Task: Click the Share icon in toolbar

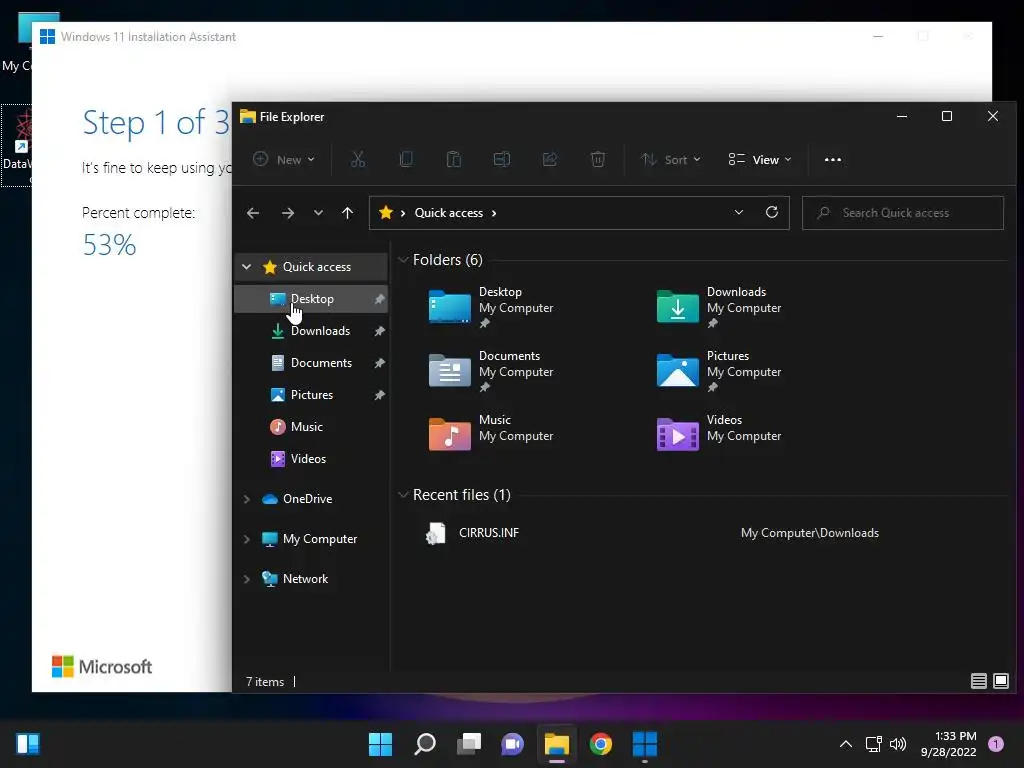Action: pyautogui.click(x=550, y=159)
